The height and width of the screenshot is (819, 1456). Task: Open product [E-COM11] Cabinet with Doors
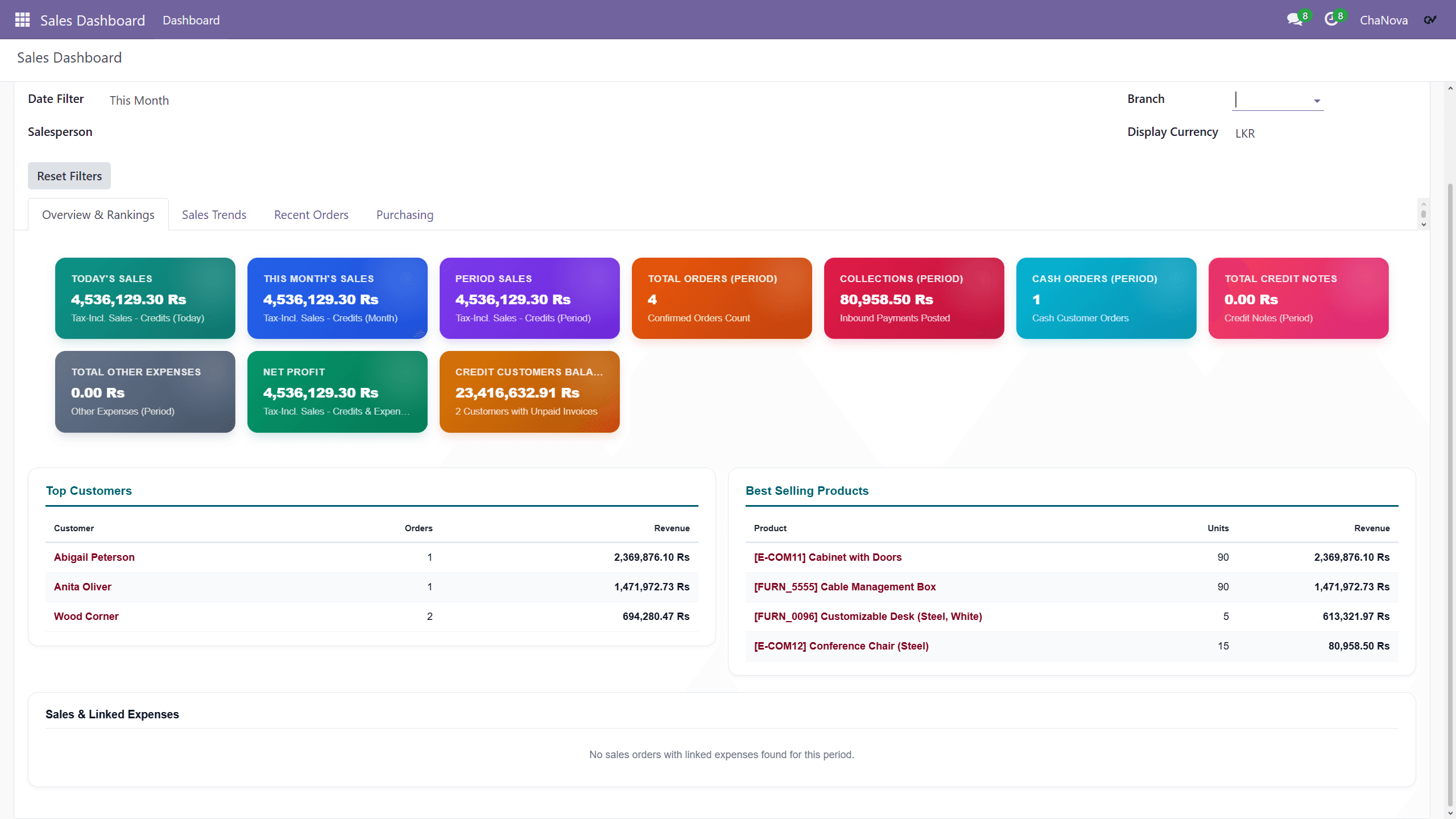(x=828, y=557)
